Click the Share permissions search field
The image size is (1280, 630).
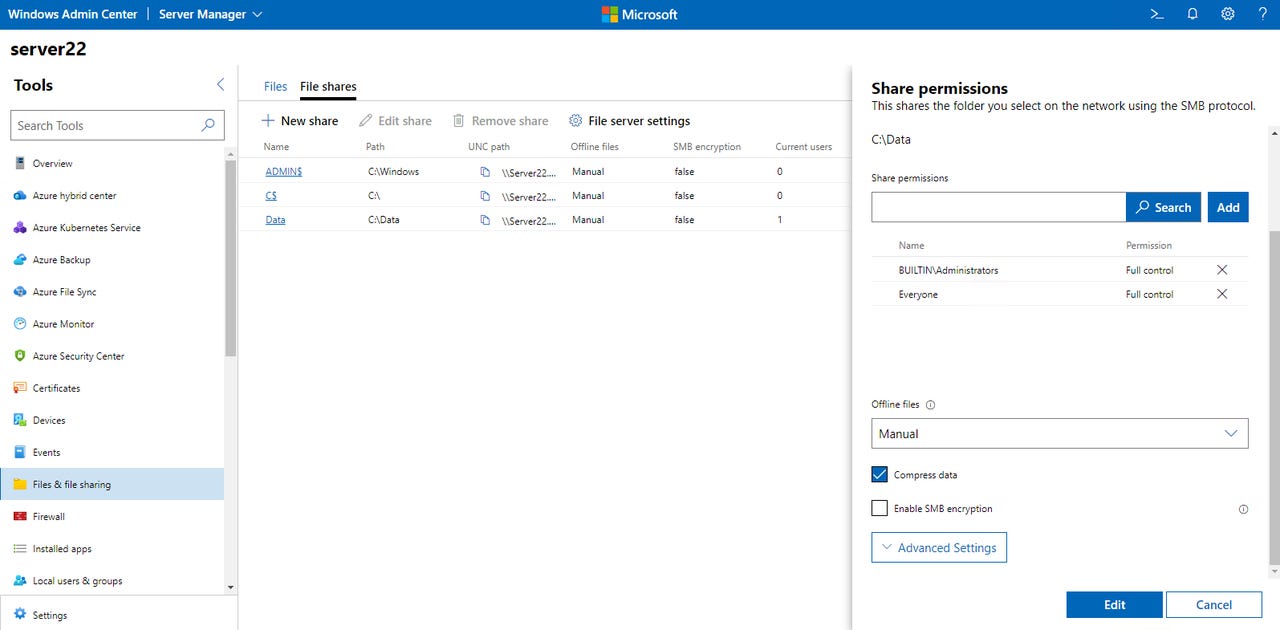pos(997,207)
